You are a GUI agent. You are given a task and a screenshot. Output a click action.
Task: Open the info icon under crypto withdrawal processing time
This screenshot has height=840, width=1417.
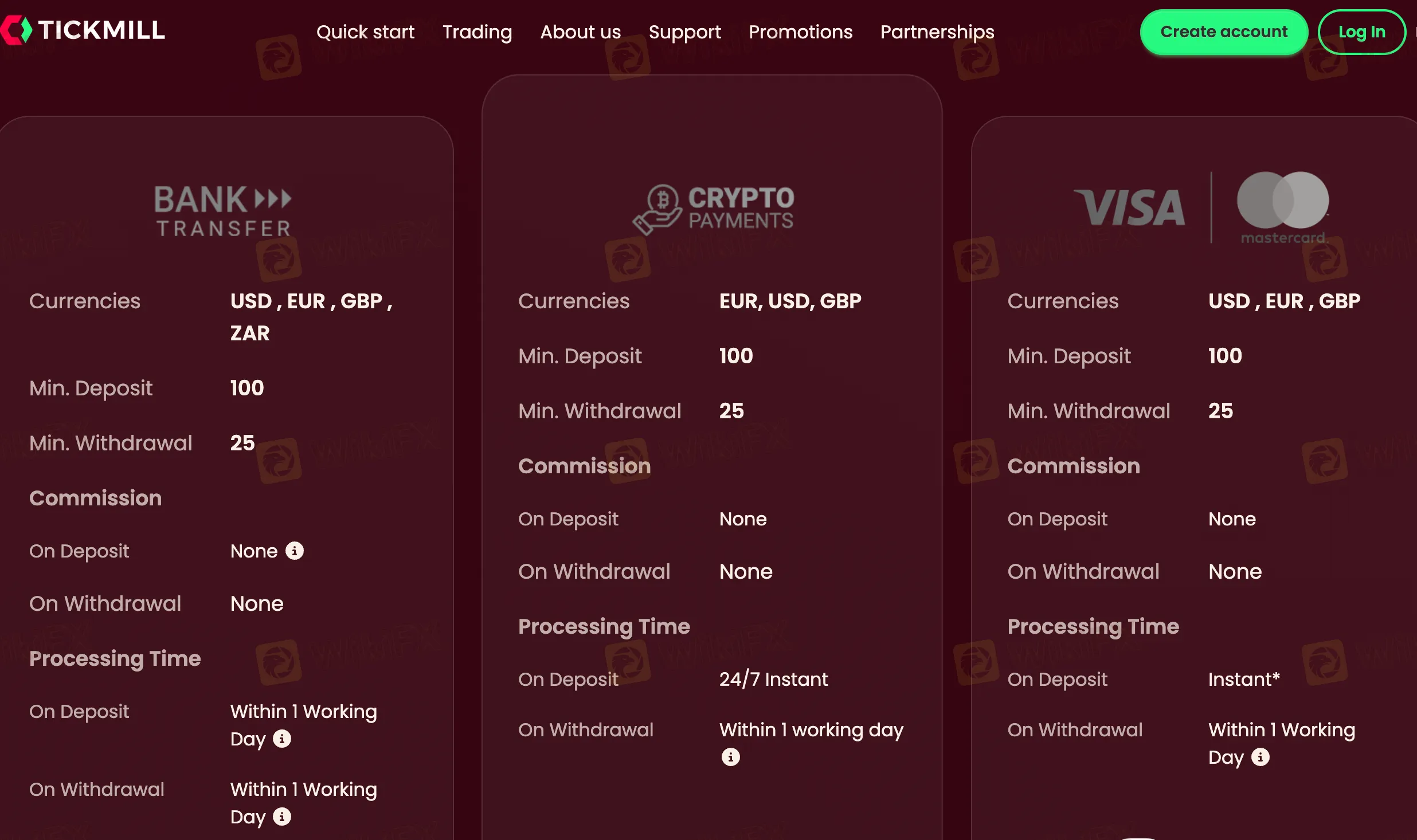coord(730,756)
